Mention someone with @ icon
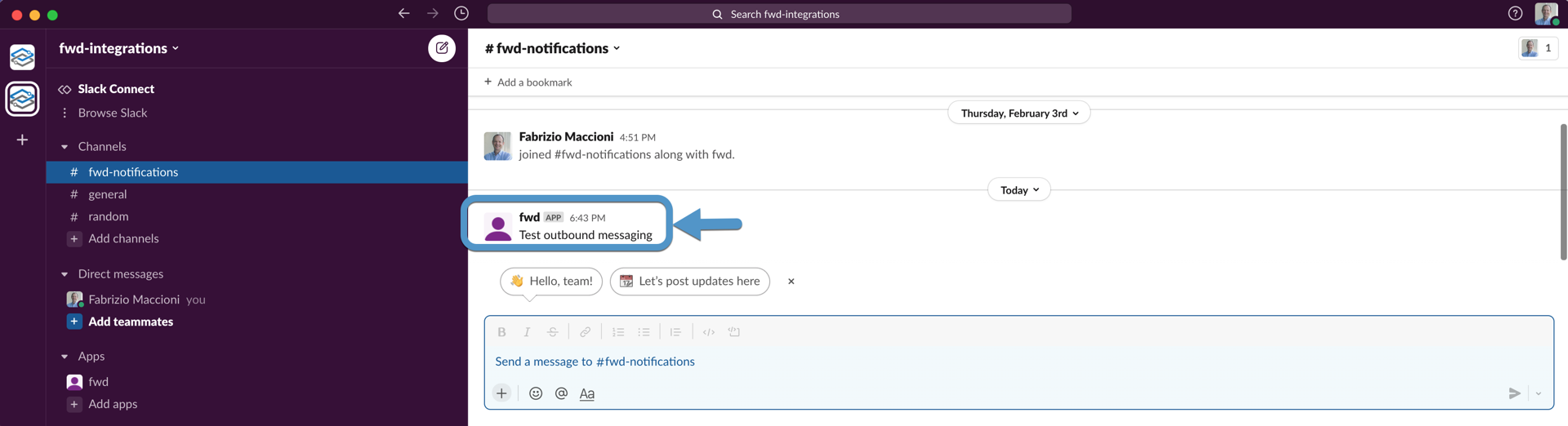 coord(561,393)
